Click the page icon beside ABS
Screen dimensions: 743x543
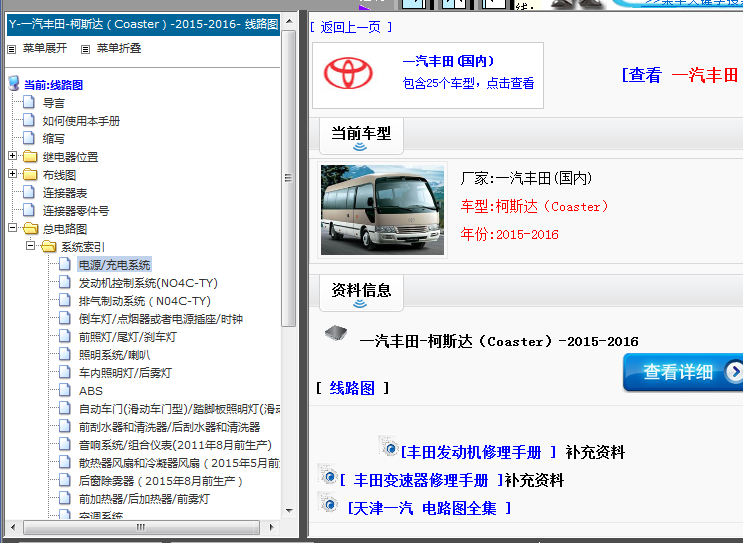click(x=65, y=390)
